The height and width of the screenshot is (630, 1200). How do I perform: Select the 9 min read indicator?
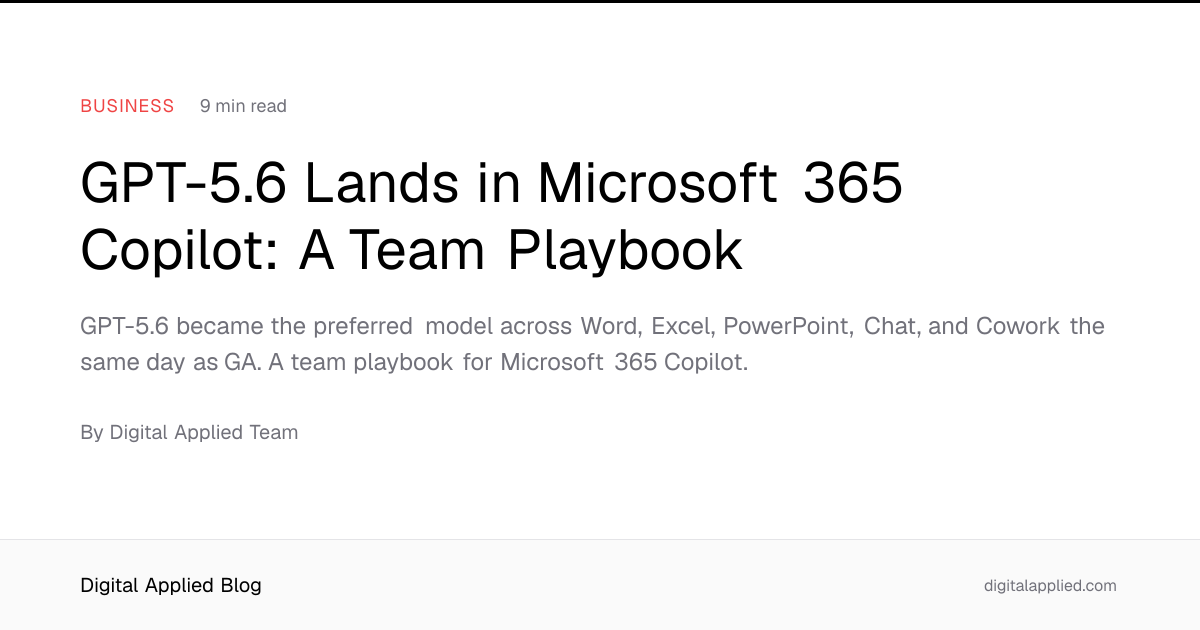[243, 106]
